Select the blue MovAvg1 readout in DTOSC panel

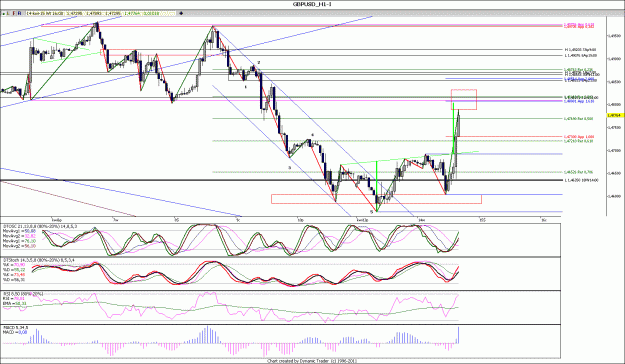point(19,231)
